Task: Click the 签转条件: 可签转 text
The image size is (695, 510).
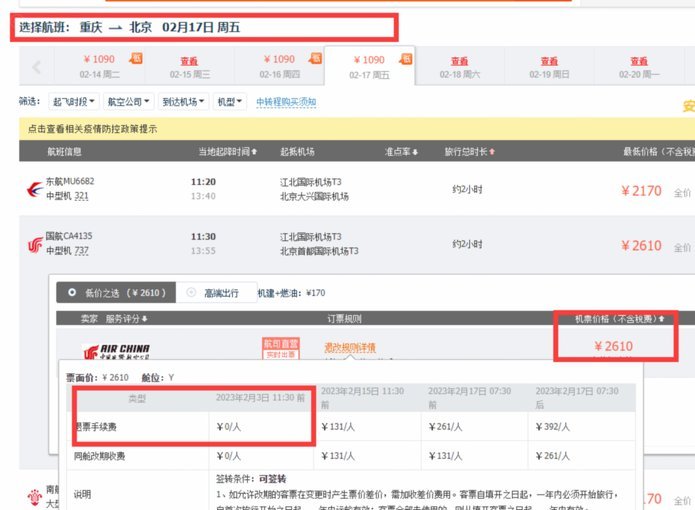Action: 251,479
